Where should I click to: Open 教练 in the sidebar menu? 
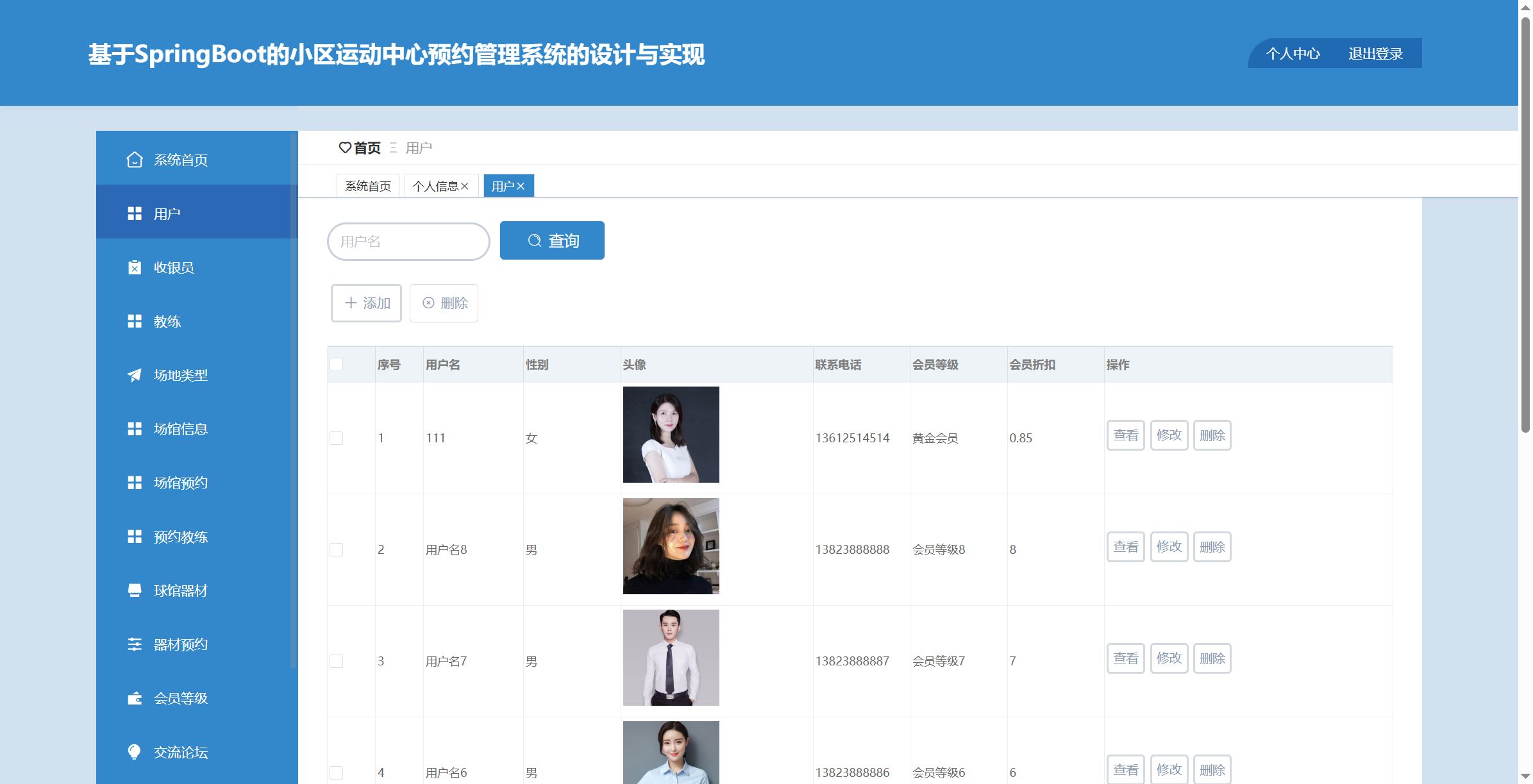pos(197,321)
